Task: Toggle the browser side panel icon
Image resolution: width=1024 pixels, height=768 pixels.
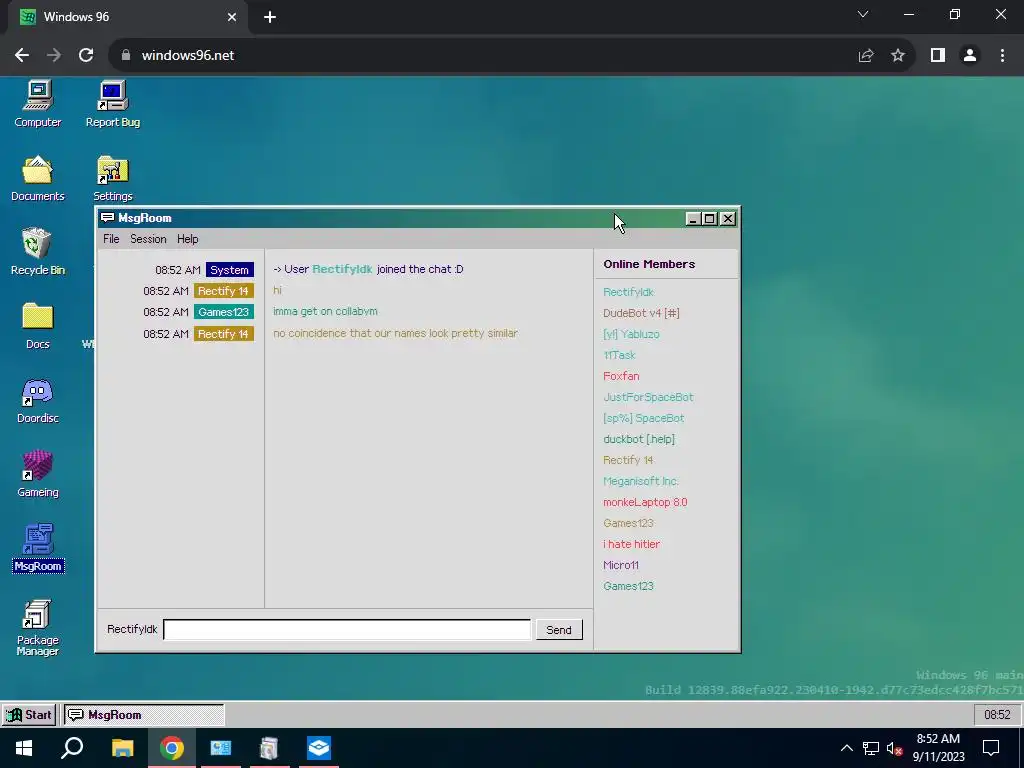Action: (938, 56)
